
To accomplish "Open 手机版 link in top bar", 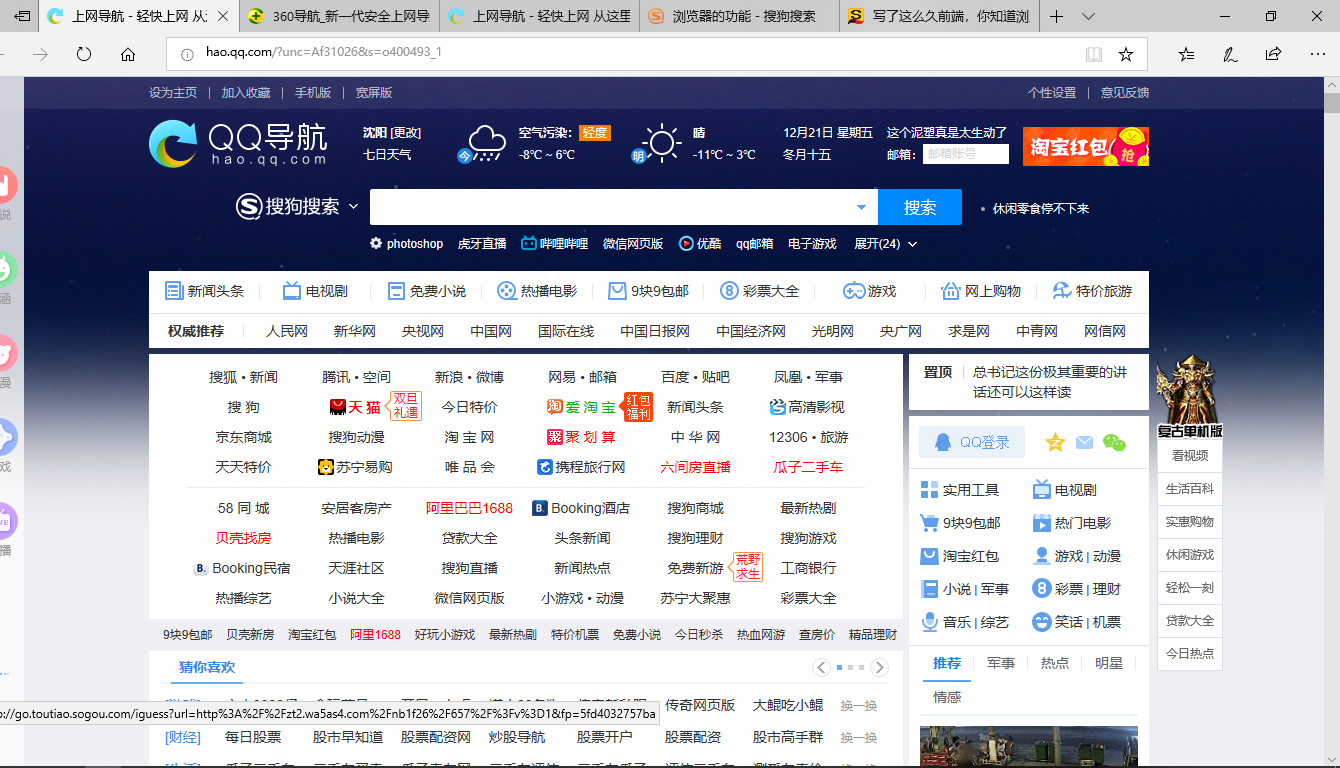I will 313,92.
